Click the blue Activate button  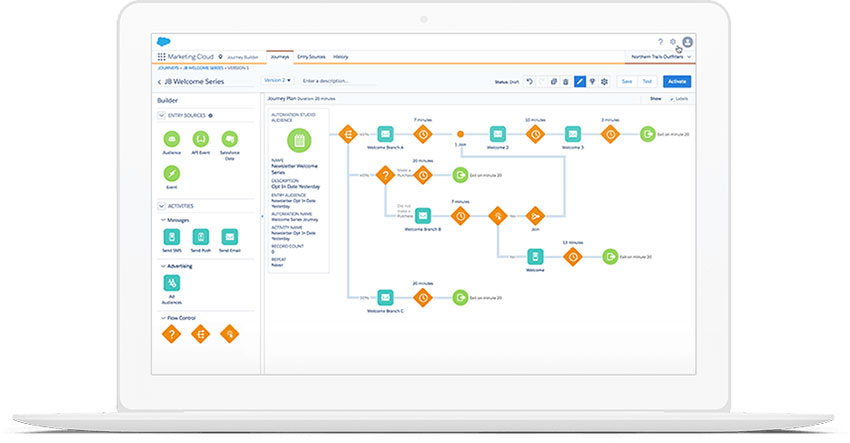[677, 81]
